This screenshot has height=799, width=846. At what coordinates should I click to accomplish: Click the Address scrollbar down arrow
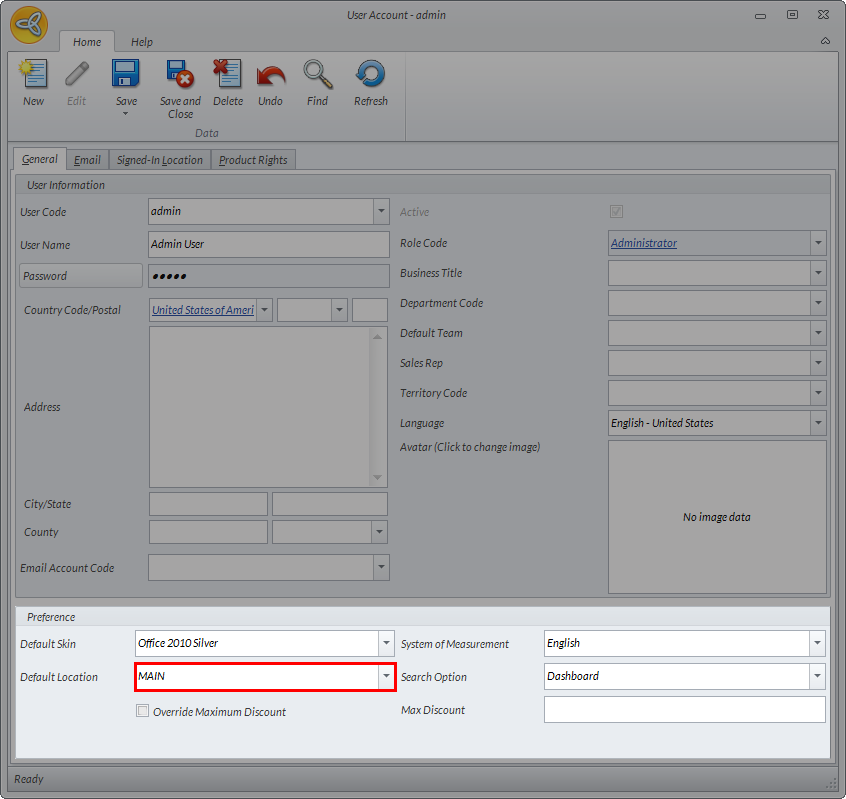click(x=377, y=477)
